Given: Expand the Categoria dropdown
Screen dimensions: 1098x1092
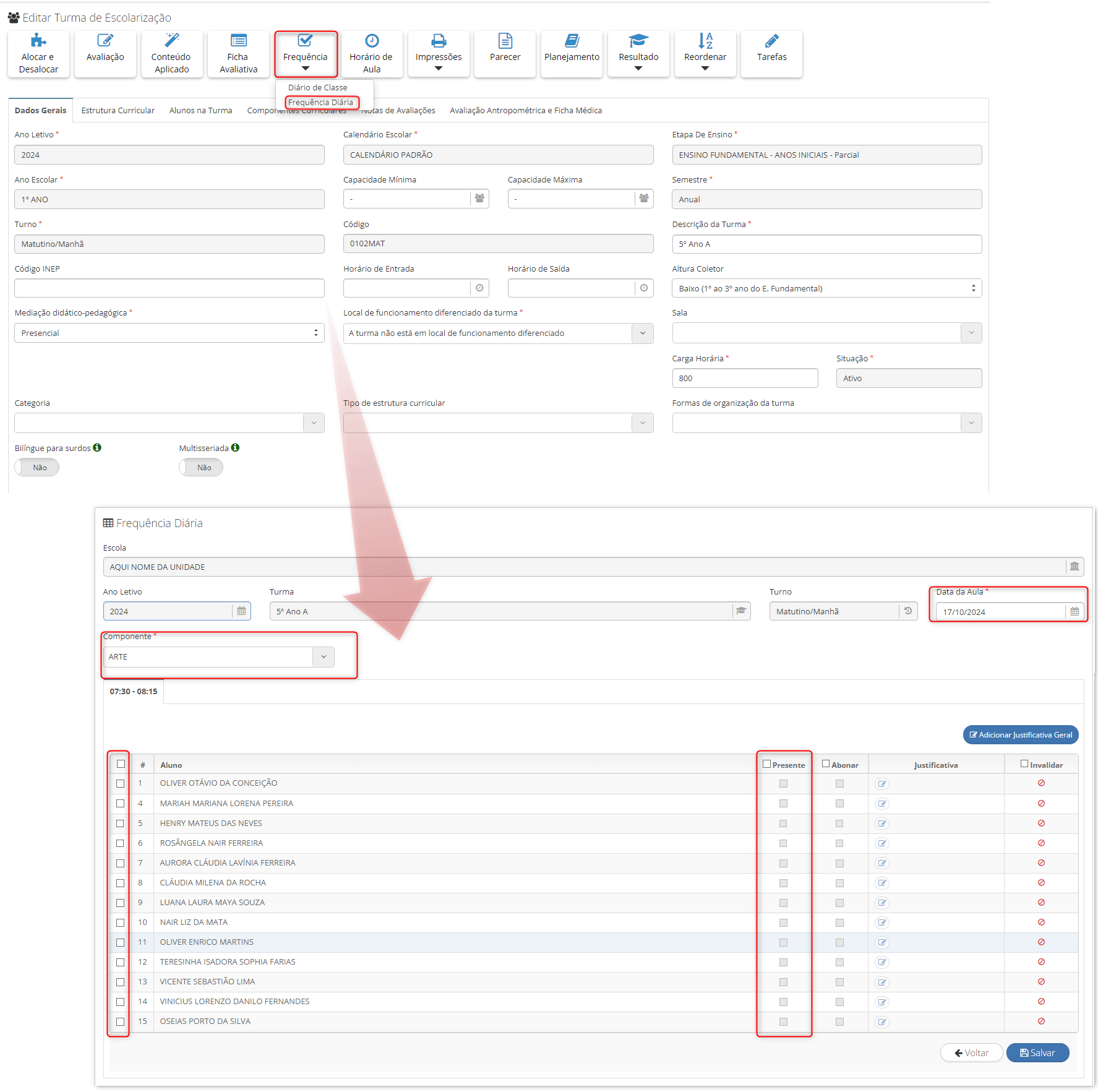Looking at the screenshot, I should pyautogui.click(x=314, y=423).
